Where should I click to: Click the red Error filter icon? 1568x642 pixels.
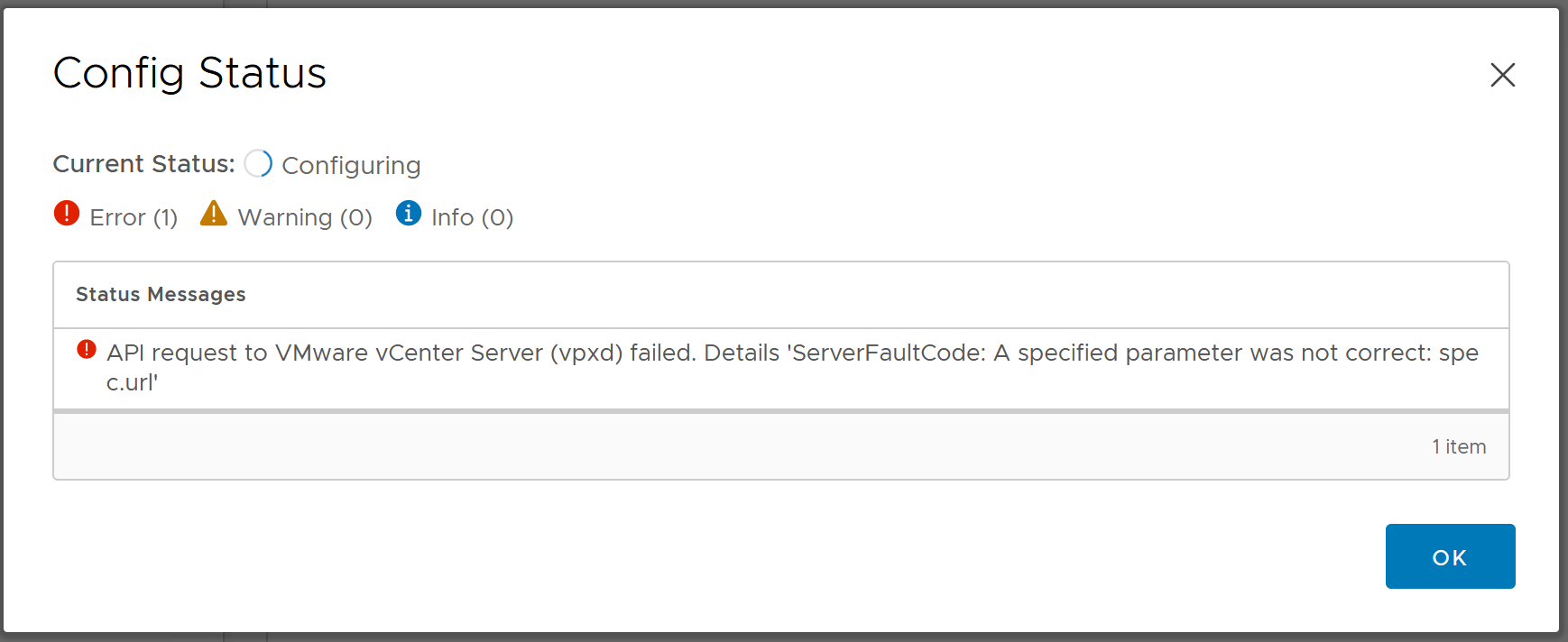coord(67,213)
